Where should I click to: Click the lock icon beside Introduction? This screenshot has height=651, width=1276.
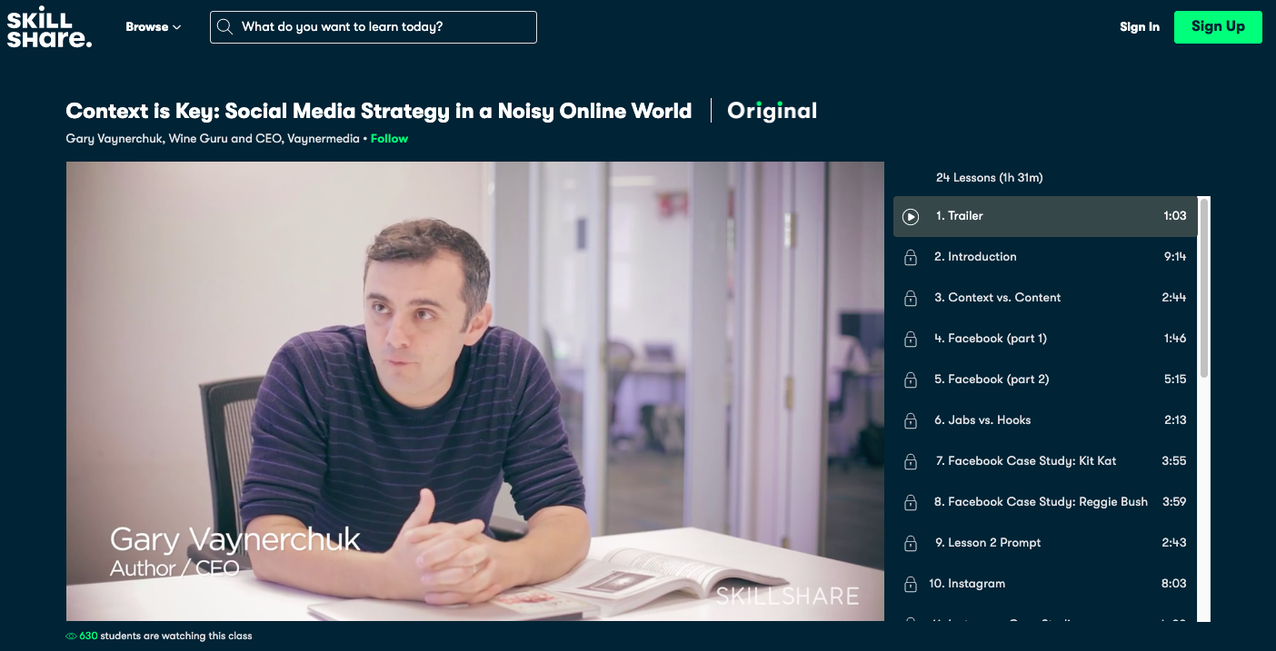[910, 257]
